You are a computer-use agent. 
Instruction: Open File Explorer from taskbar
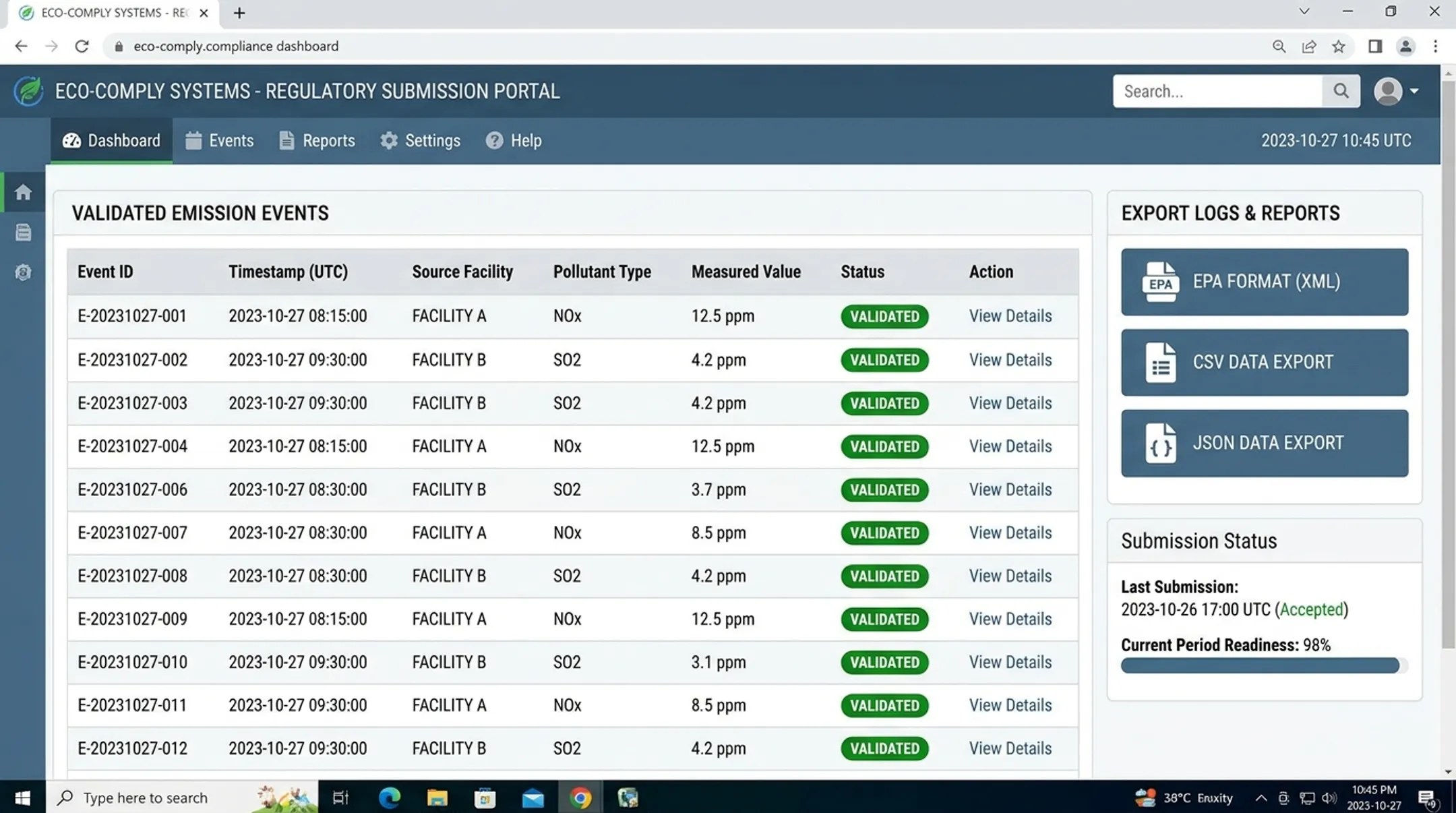coord(437,797)
